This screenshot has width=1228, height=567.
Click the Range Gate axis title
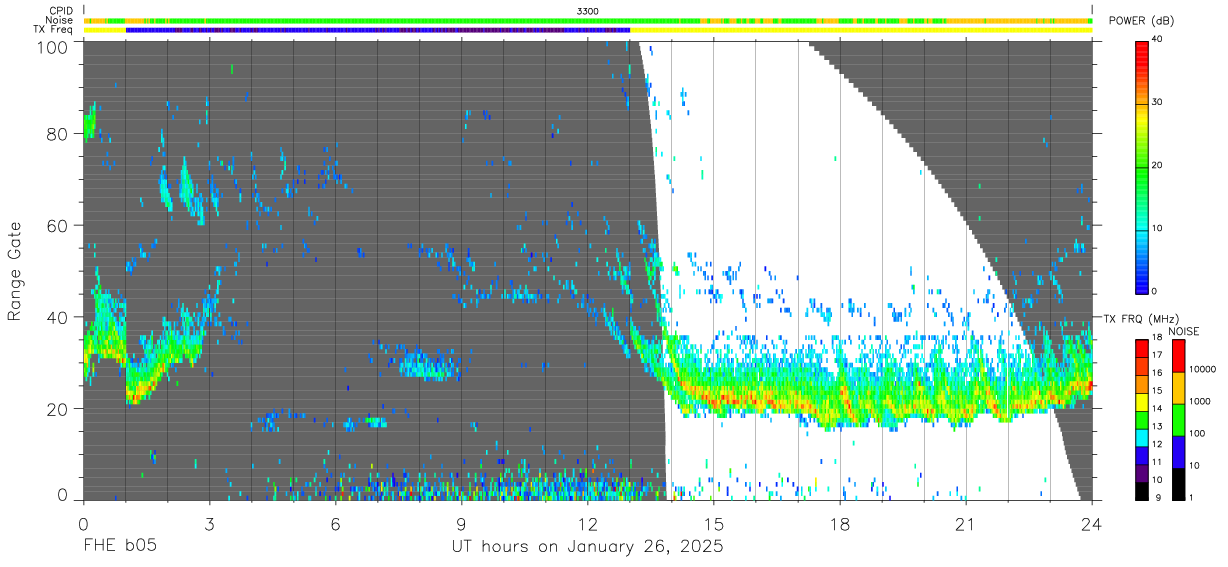[x=15, y=272]
